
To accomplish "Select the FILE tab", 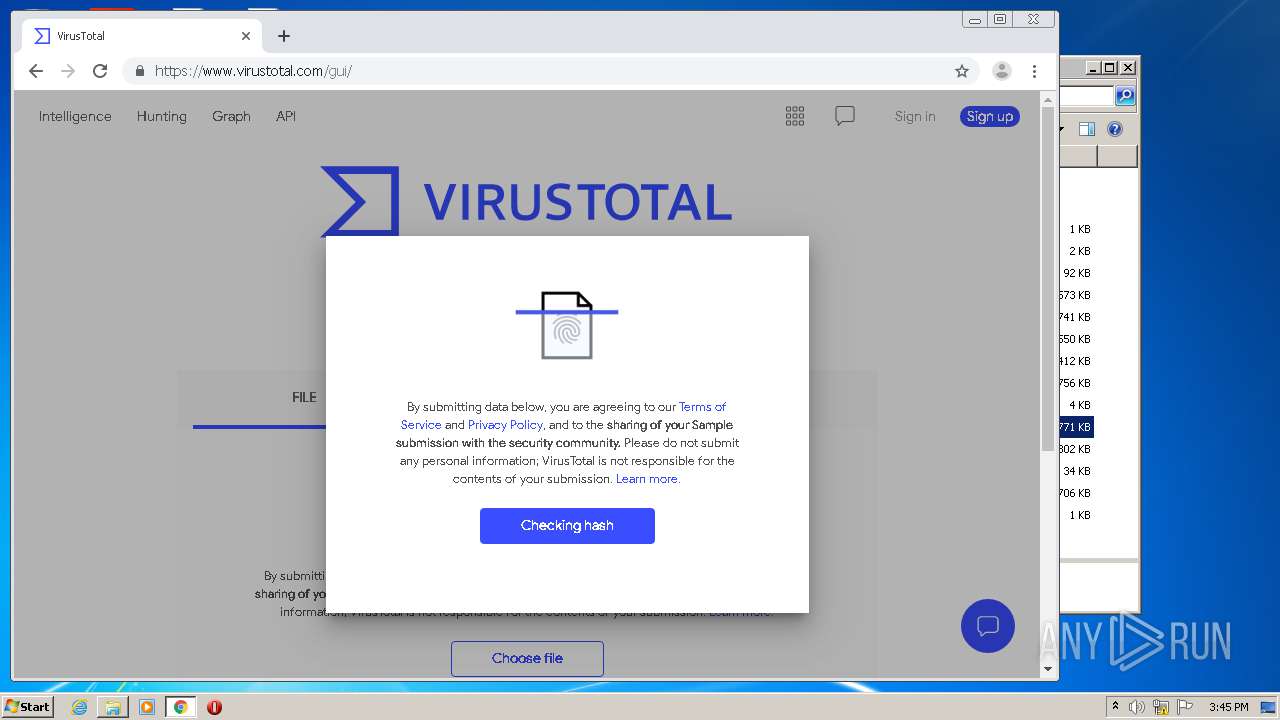I will pyautogui.click(x=304, y=397).
